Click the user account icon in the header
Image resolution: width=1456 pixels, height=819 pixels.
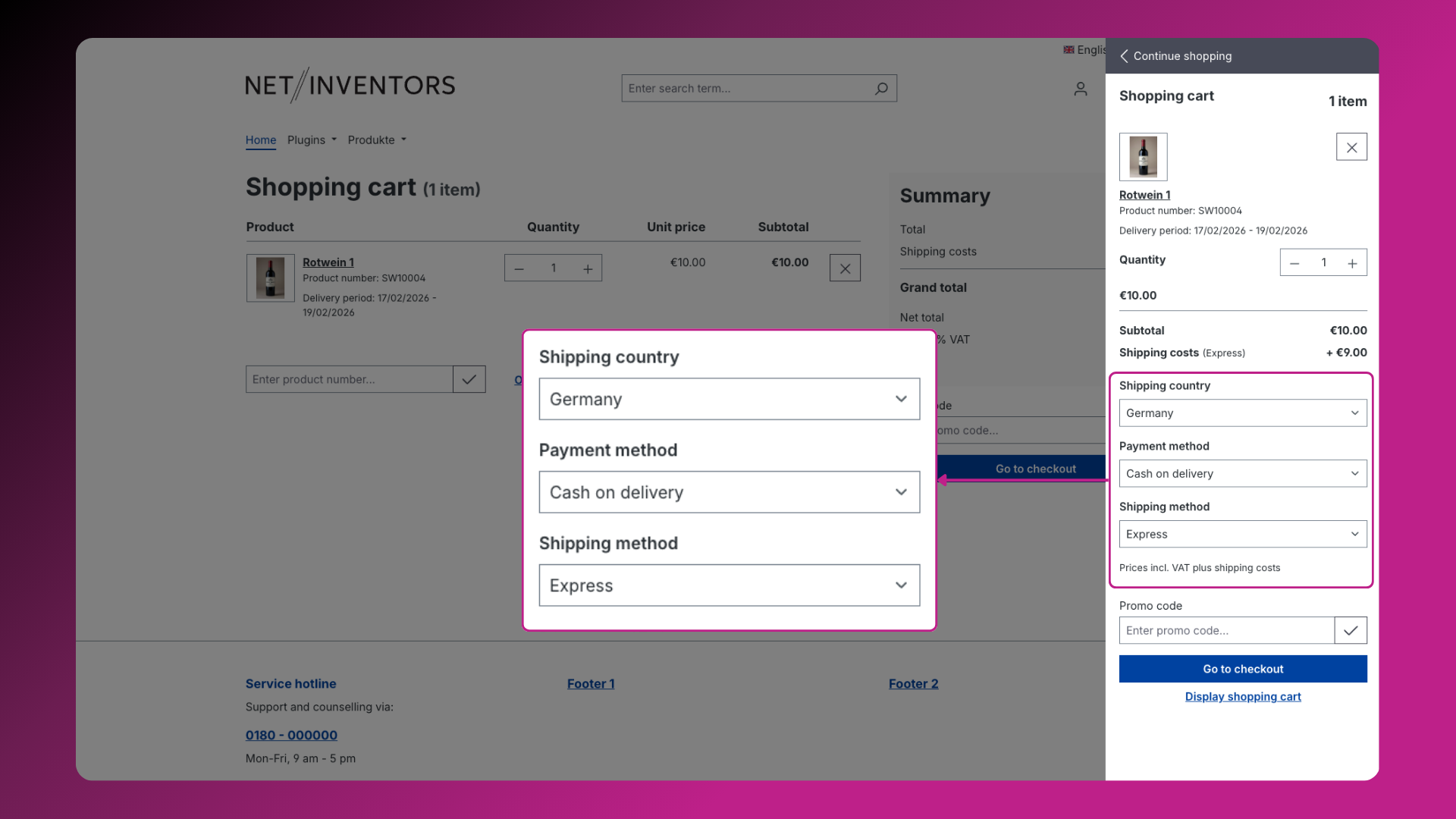[x=1080, y=89]
